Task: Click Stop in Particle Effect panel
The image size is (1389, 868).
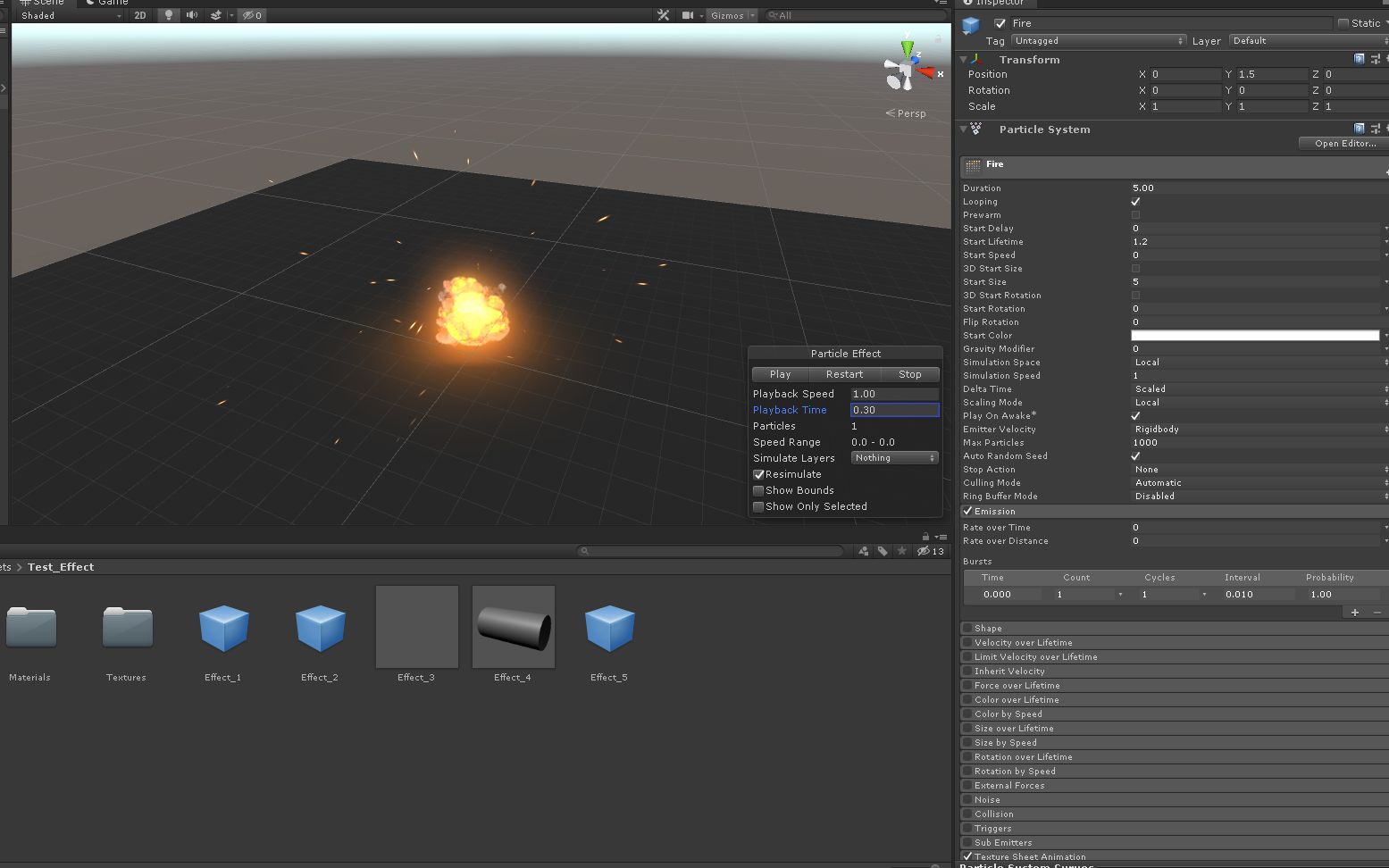Action: point(910,374)
